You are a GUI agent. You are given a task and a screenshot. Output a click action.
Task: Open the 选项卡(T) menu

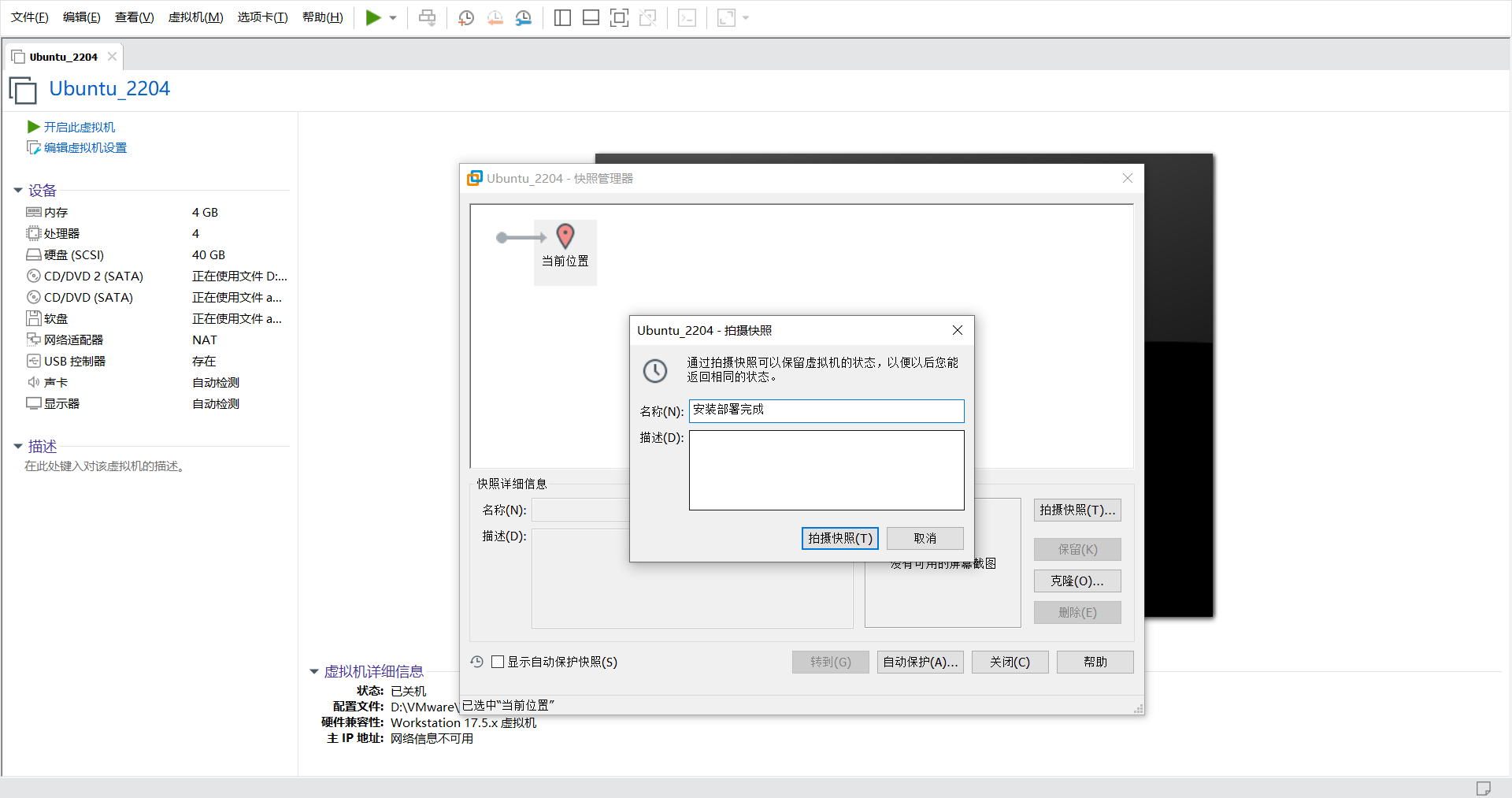coord(263,17)
